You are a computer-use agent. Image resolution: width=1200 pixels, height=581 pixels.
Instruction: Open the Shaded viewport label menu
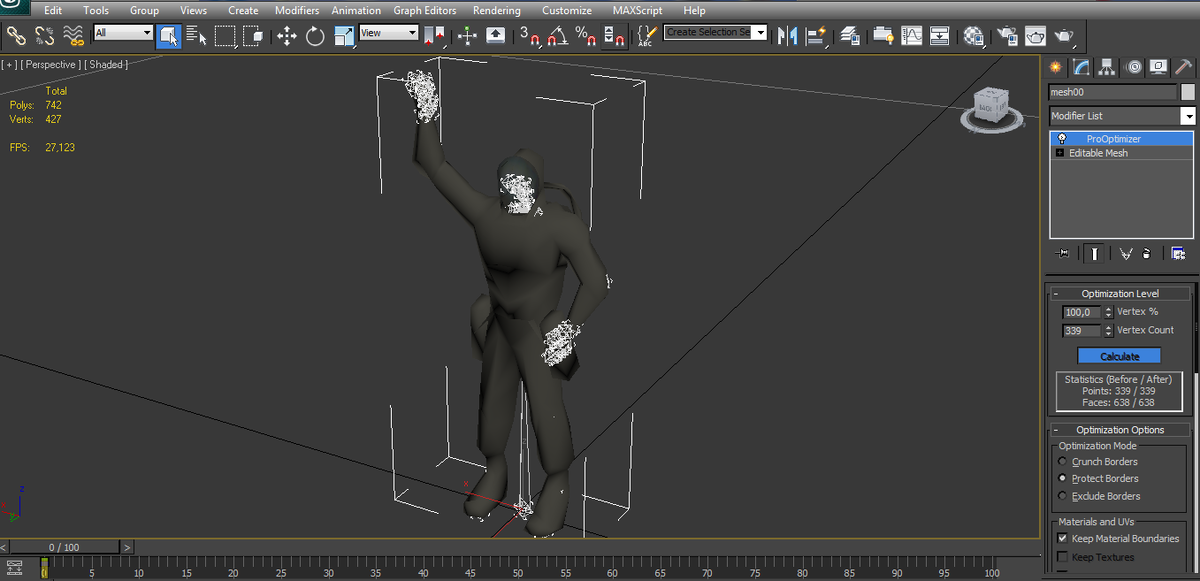[x=105, y=65]
